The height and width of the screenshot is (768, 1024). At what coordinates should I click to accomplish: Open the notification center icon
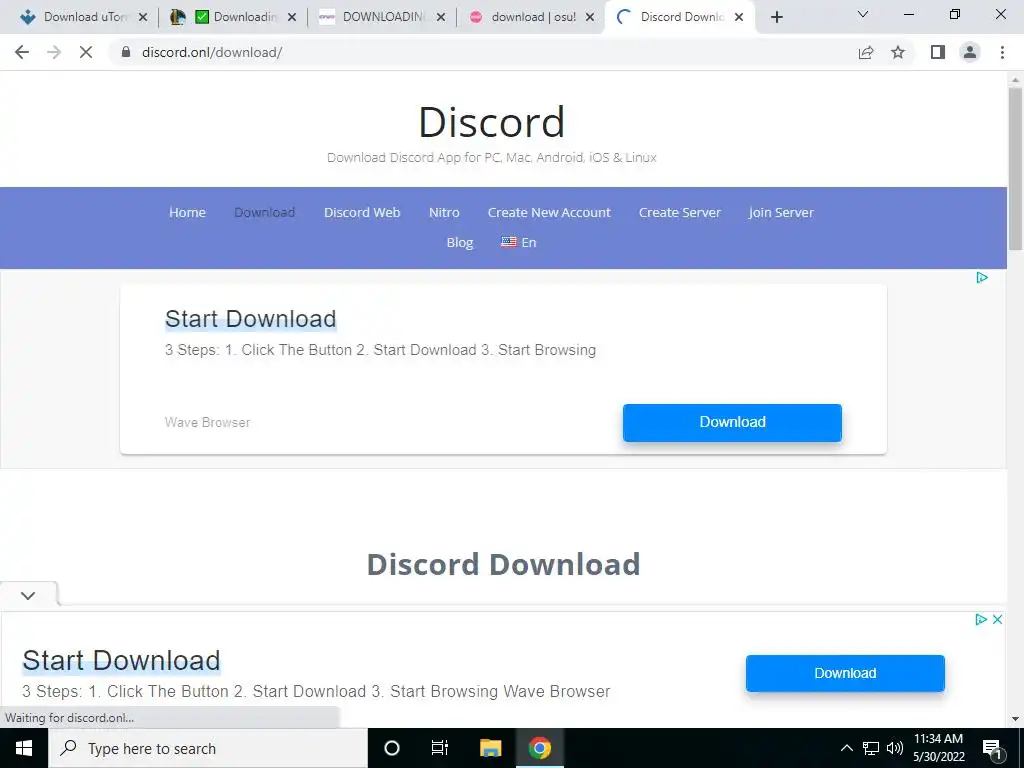click(x=992, y=748)
